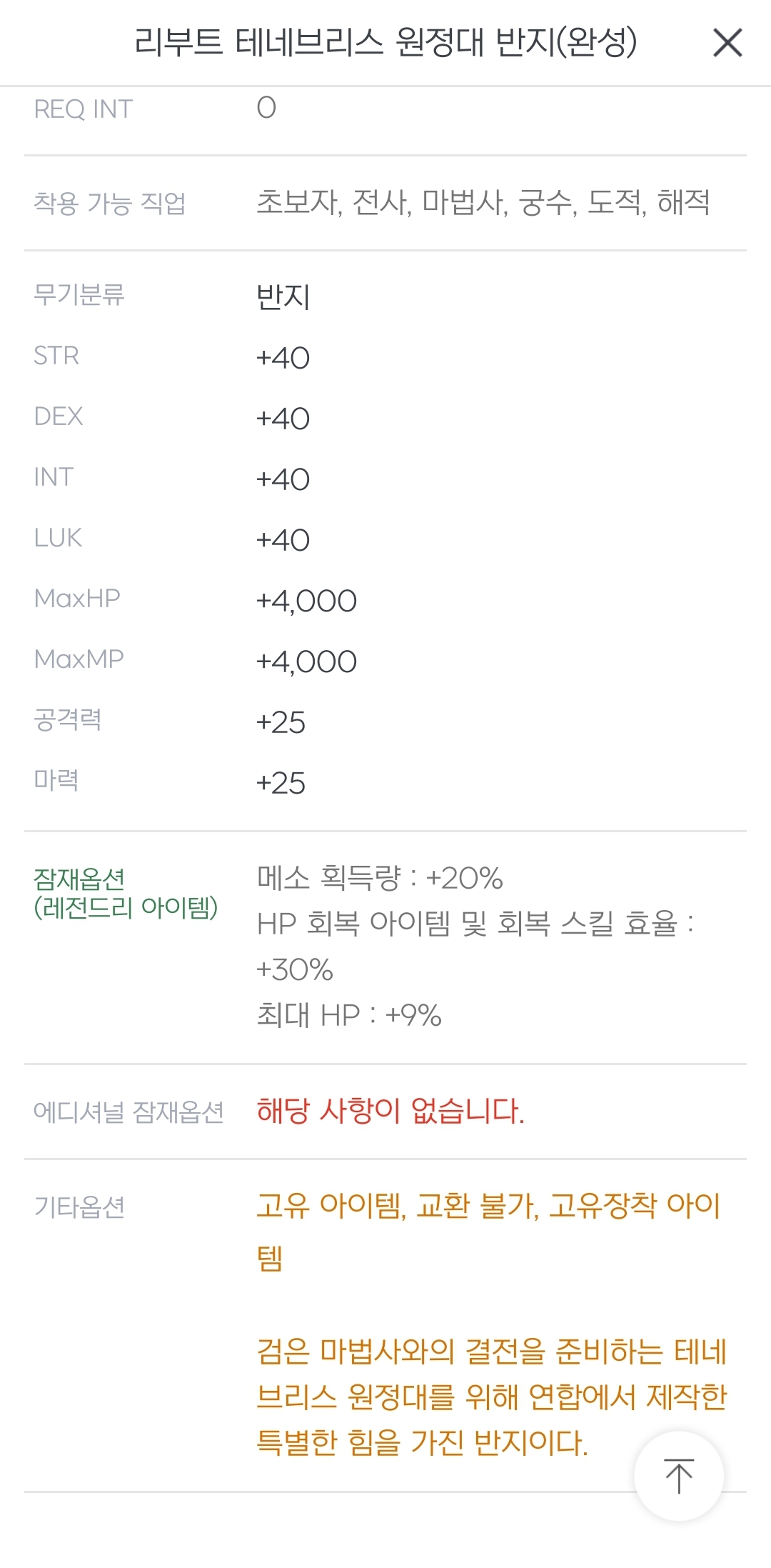Click the 최대 HP : +9% option line

(349, 1015)
